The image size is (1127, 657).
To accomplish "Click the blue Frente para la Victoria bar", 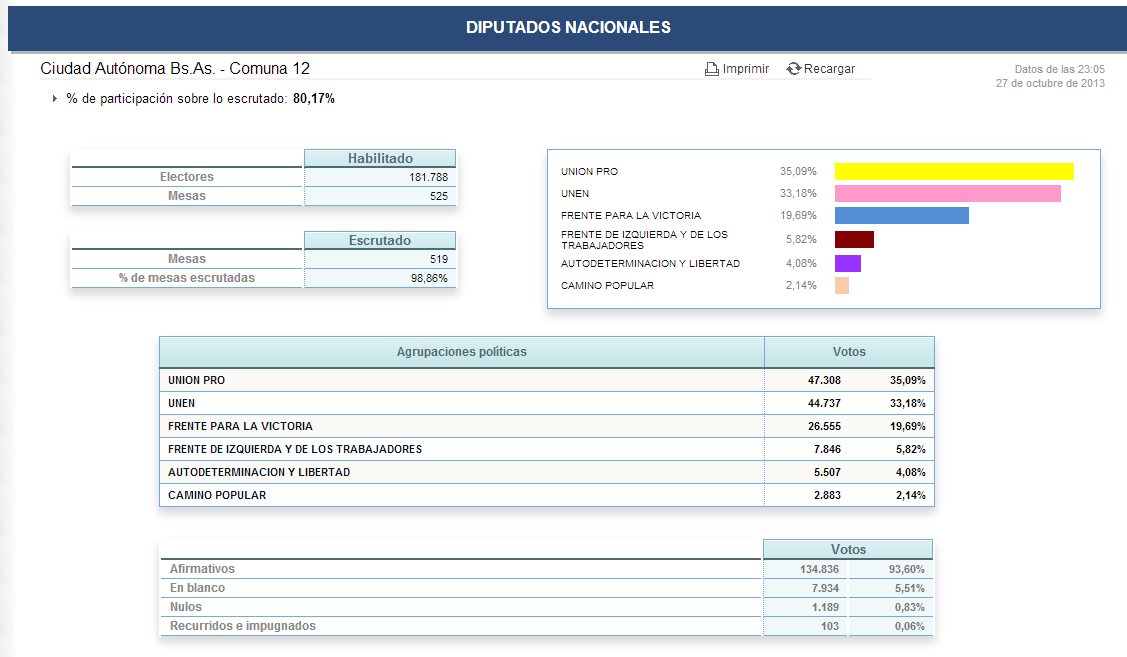I will pyautogui.click(x=901, y=216).
